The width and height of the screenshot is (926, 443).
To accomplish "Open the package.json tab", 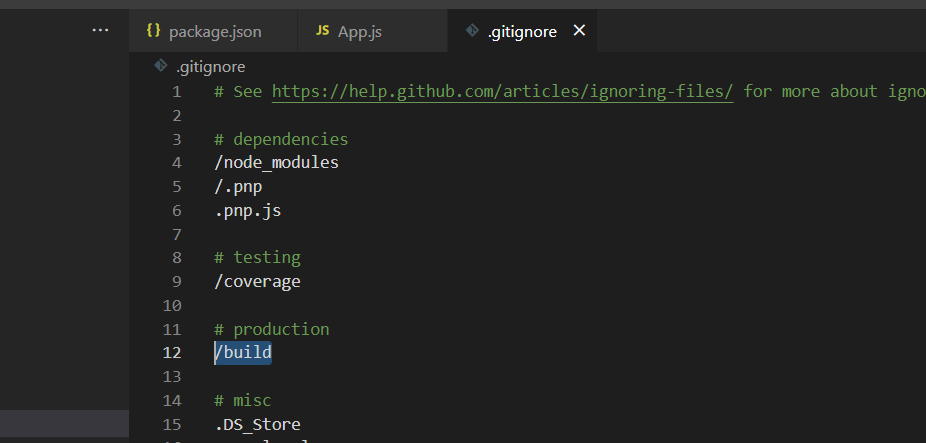I will click(x=213, y=31).
